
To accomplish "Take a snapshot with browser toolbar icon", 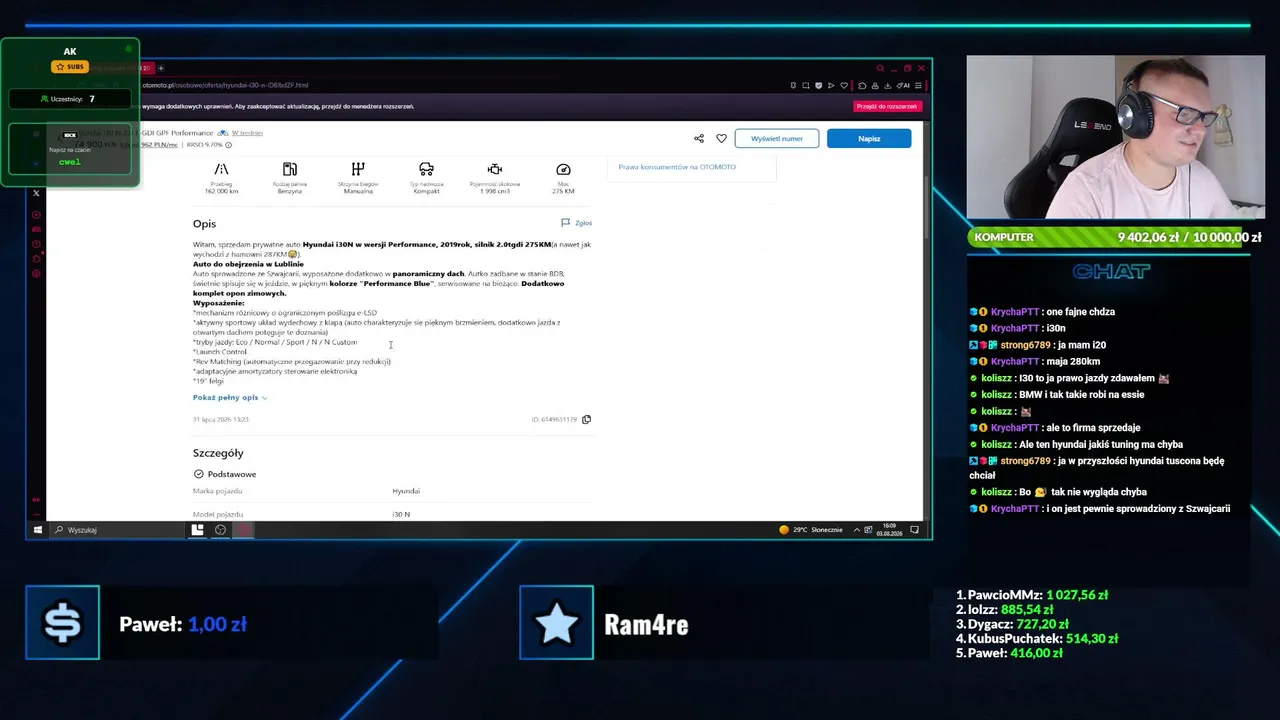I will coord(806,85).
